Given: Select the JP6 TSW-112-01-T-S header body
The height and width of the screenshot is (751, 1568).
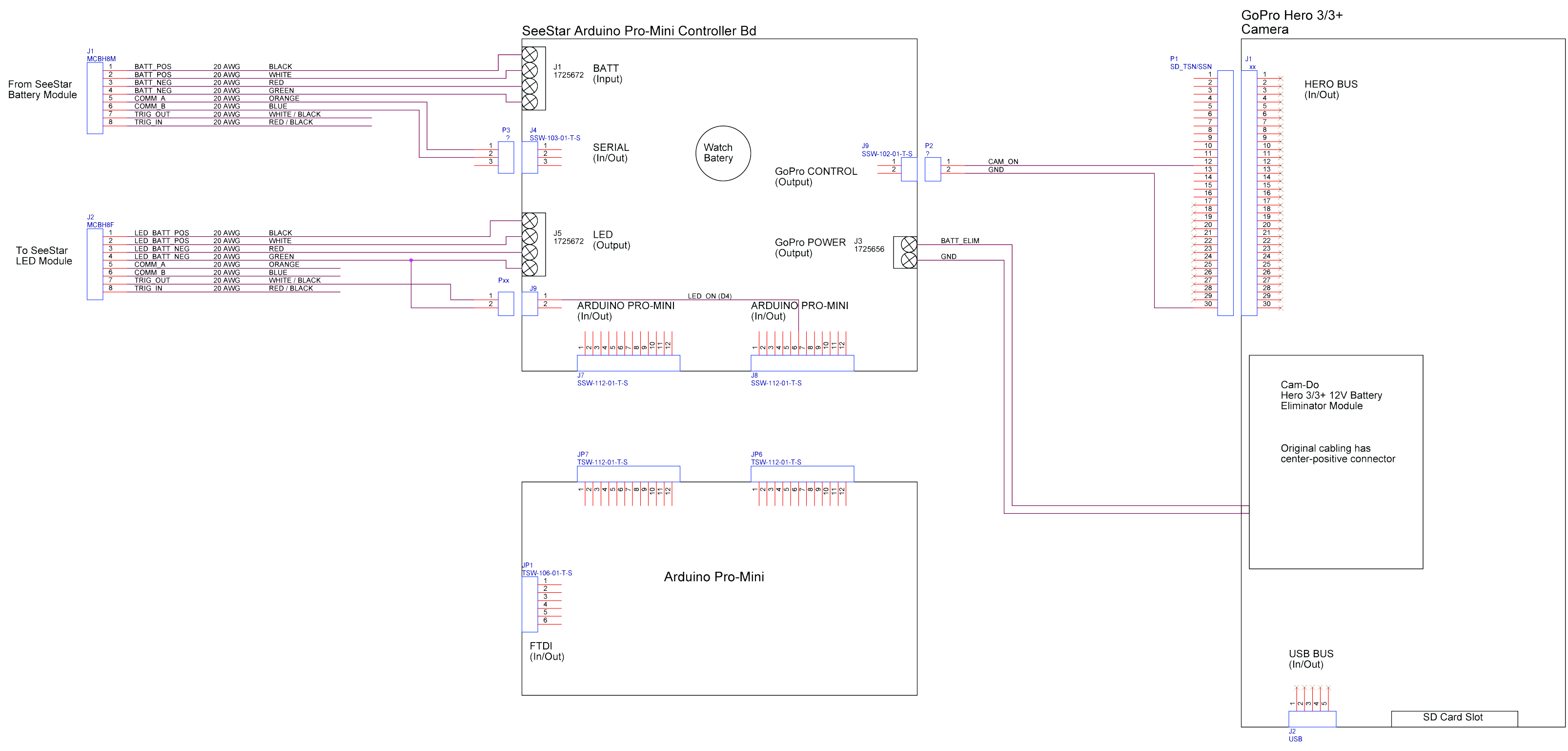Looking at the screenshot, I should [802, 474].
